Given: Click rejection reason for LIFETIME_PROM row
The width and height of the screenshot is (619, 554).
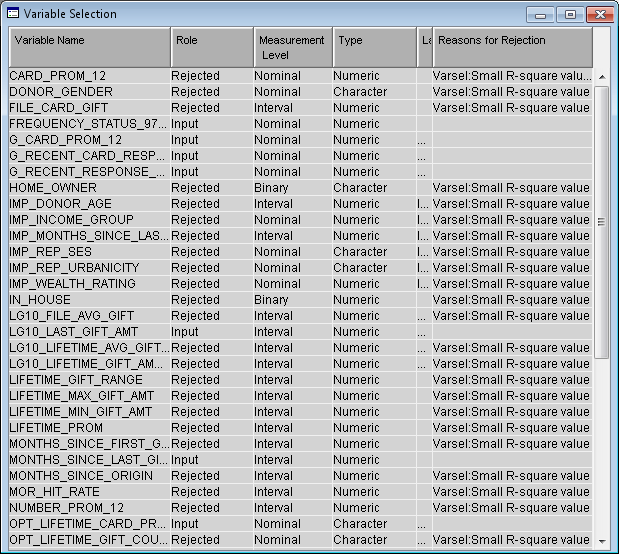Looking at the screenshot, I should (511, 428).
